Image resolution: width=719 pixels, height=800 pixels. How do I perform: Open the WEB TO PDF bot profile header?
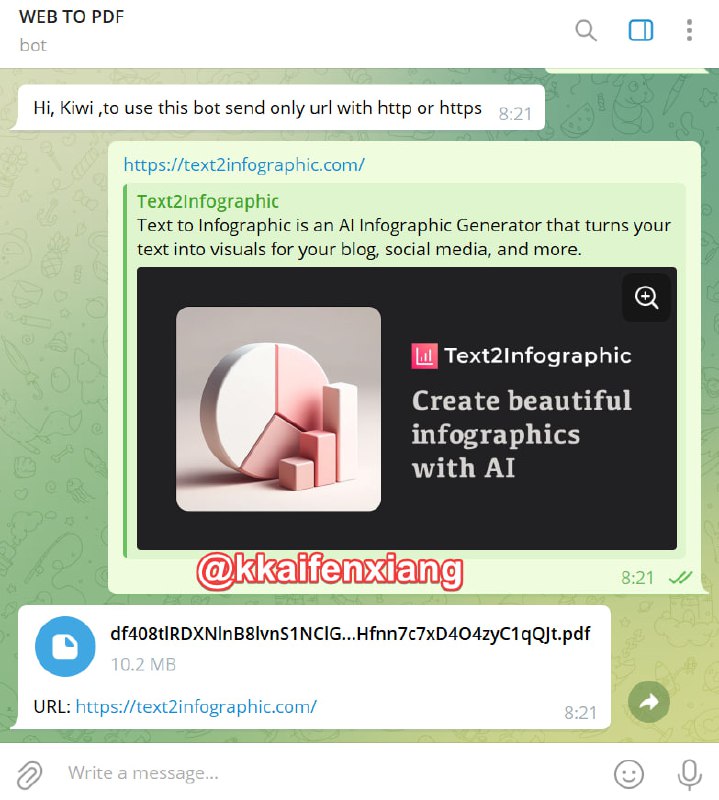tap(71, 31)
